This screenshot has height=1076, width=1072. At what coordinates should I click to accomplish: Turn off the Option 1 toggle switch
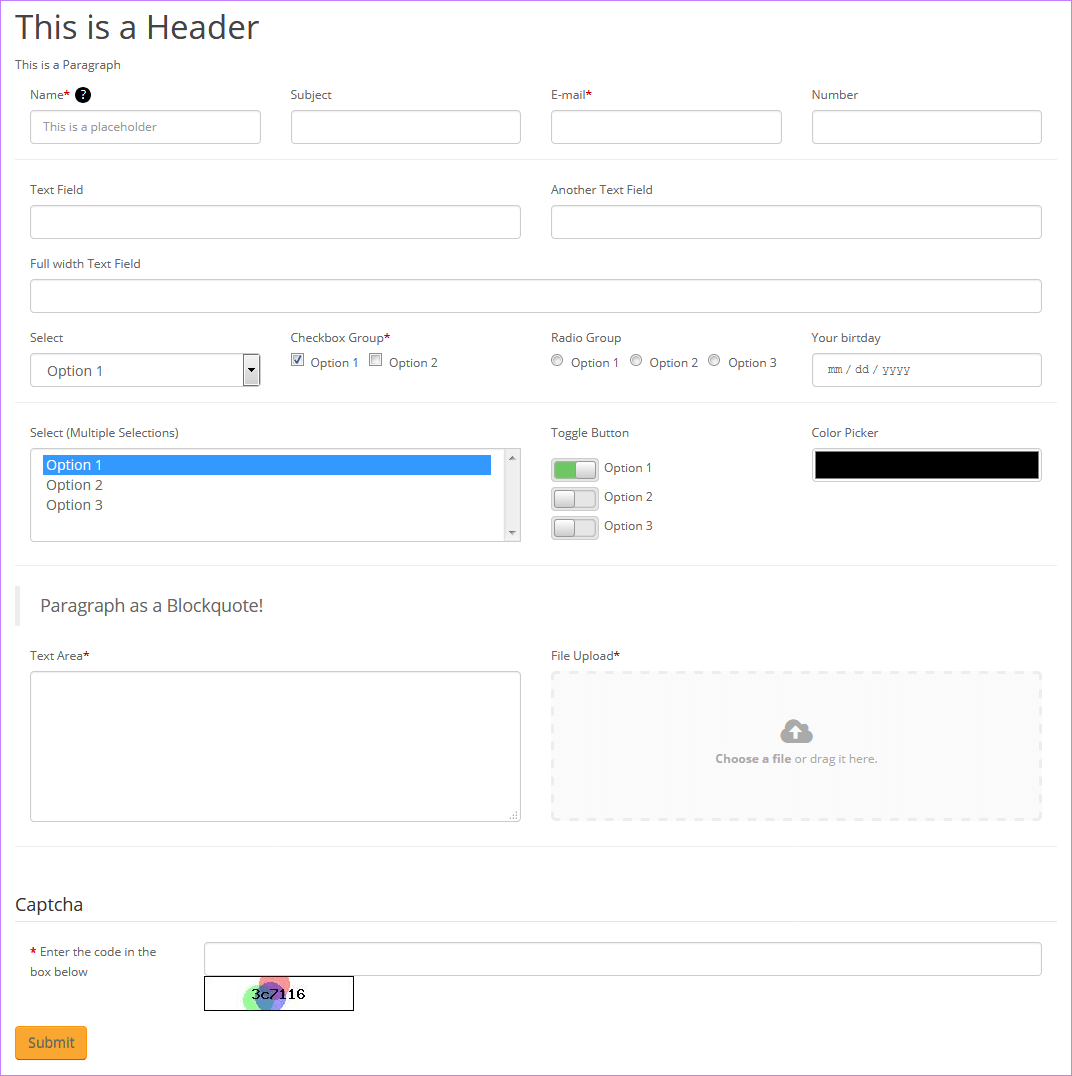click(575, 470)
